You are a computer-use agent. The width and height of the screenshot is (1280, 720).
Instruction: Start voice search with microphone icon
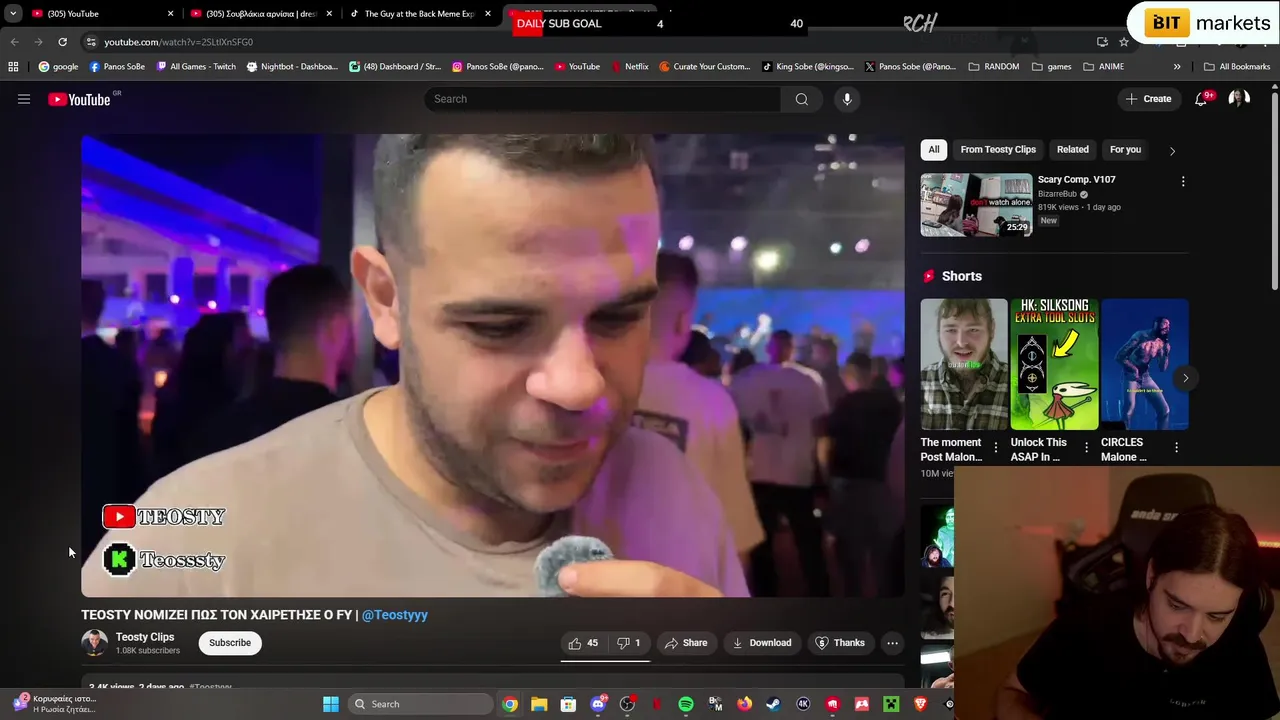click(847, 99)
